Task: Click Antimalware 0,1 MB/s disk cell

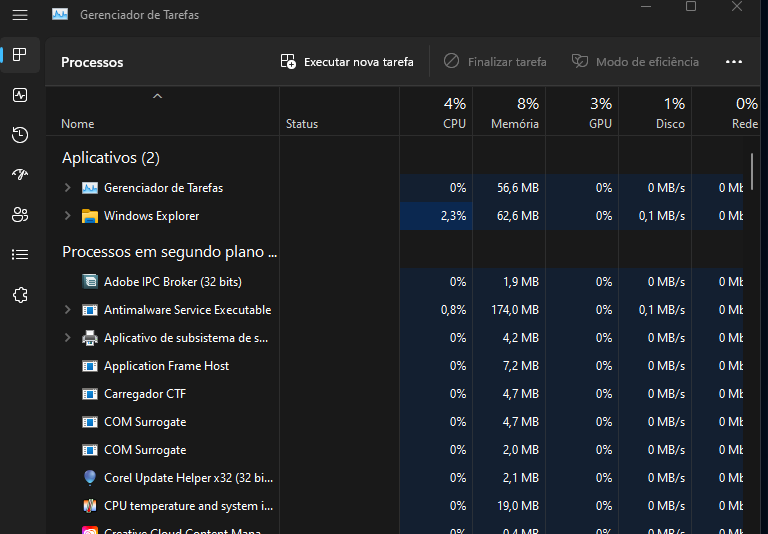Action: [655, 310]
